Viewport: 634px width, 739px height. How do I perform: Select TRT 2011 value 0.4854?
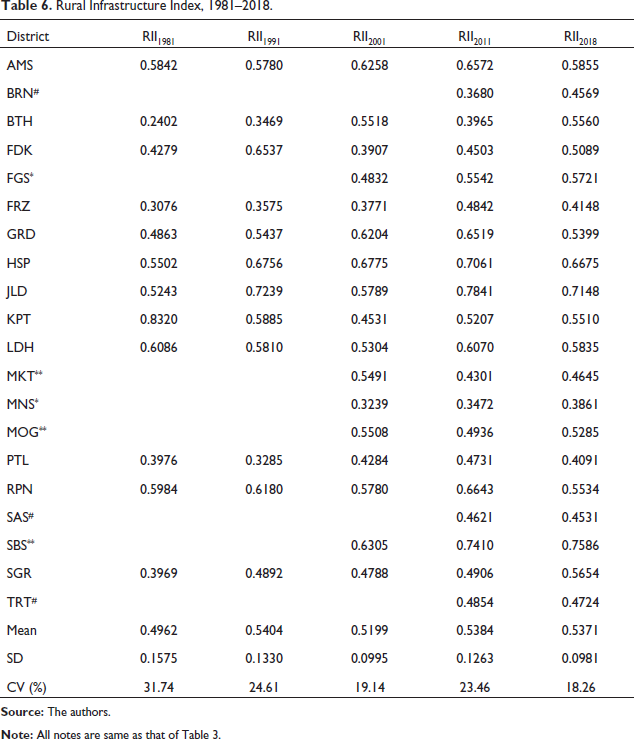[475, 602]
